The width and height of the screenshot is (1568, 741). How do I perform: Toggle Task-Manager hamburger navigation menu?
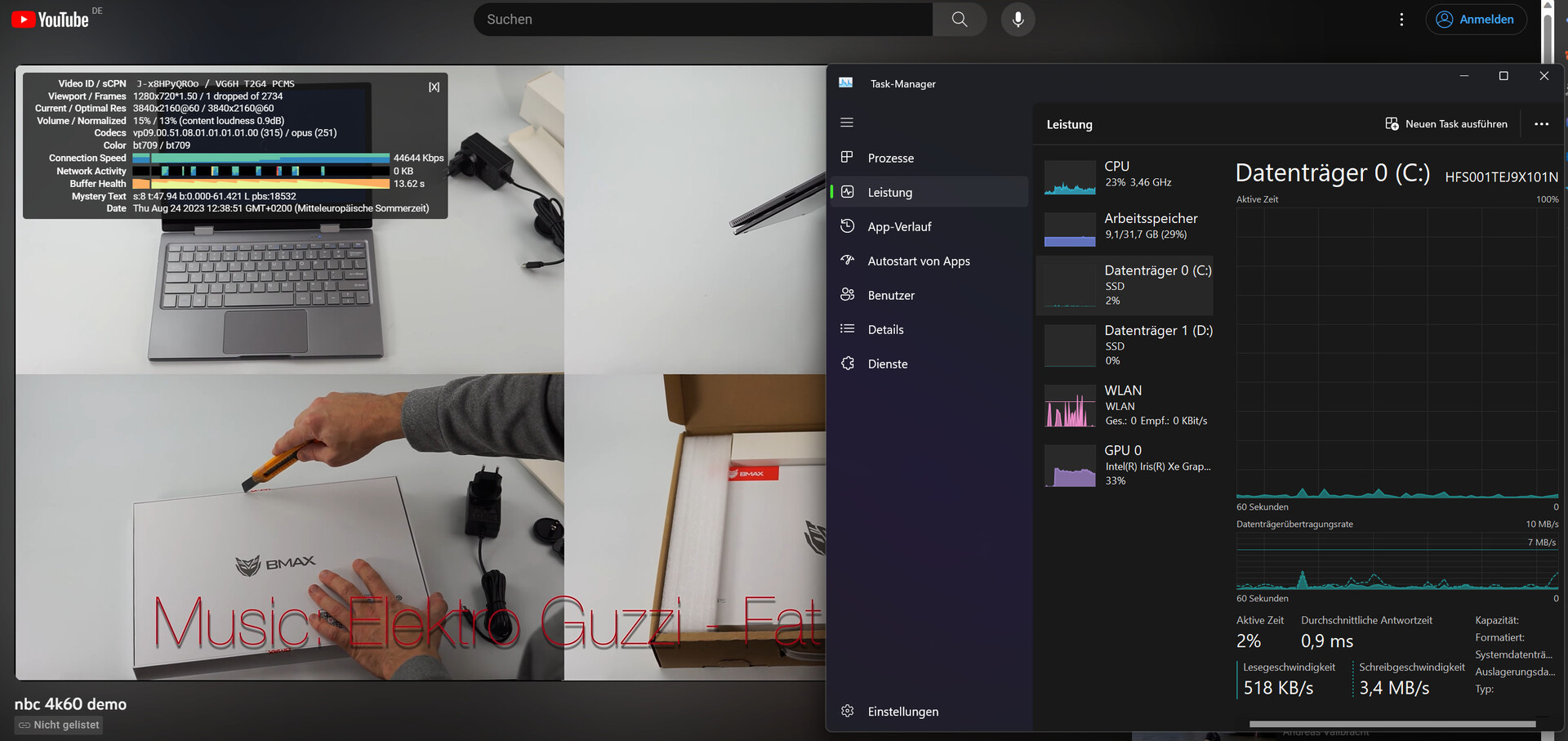(x=847, y=123)
